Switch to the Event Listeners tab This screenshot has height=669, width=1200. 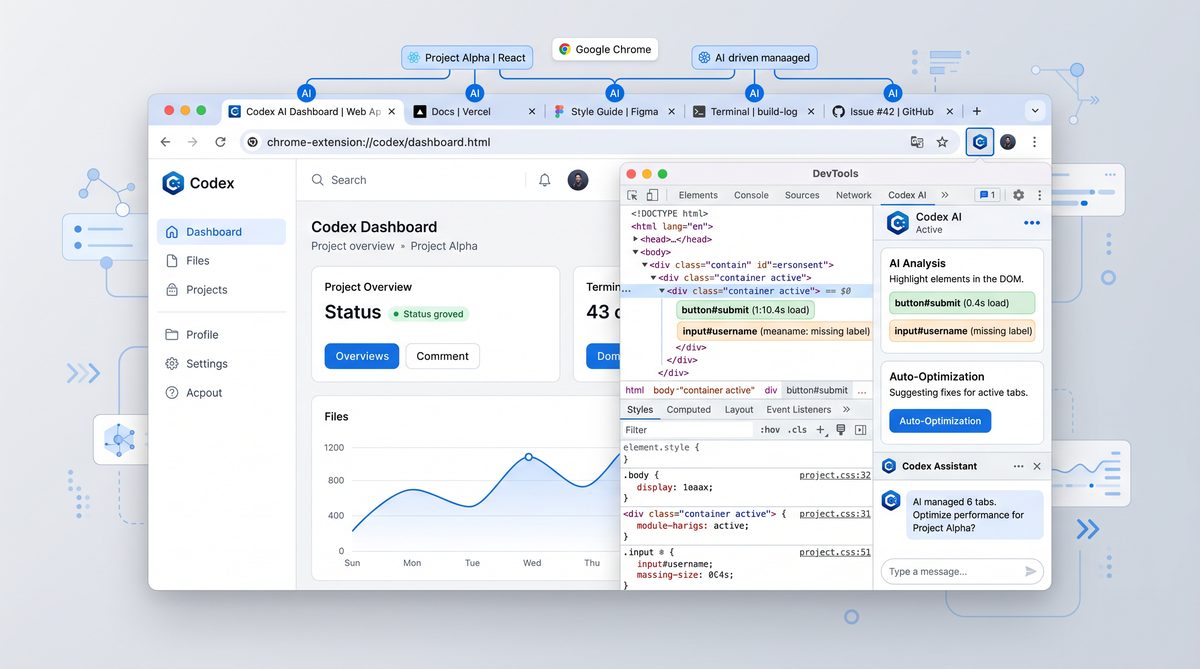click(799, 410)
